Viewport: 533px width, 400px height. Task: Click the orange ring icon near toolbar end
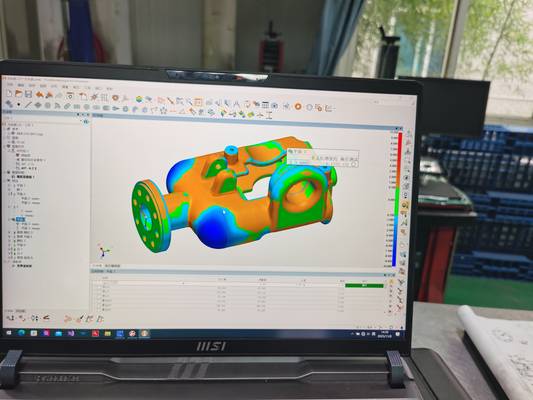298,106
